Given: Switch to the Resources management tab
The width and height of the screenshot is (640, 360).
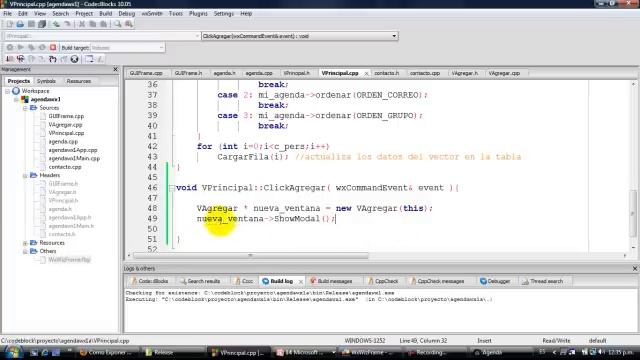Looking at the screenshot, I should click(79, 81).
